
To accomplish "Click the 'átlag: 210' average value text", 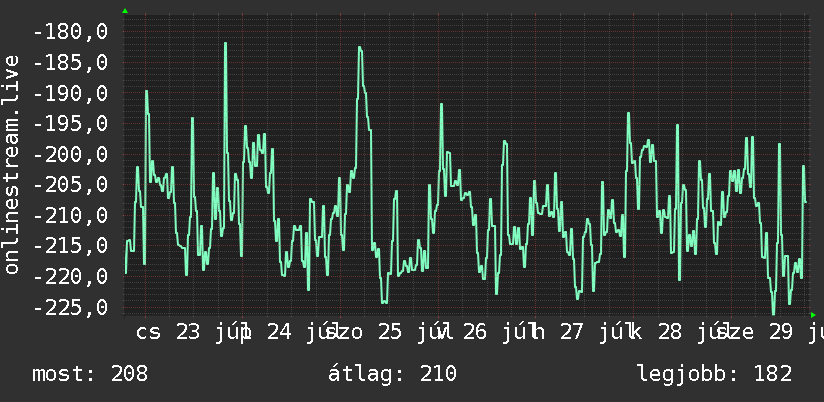I will pos(392,374).
